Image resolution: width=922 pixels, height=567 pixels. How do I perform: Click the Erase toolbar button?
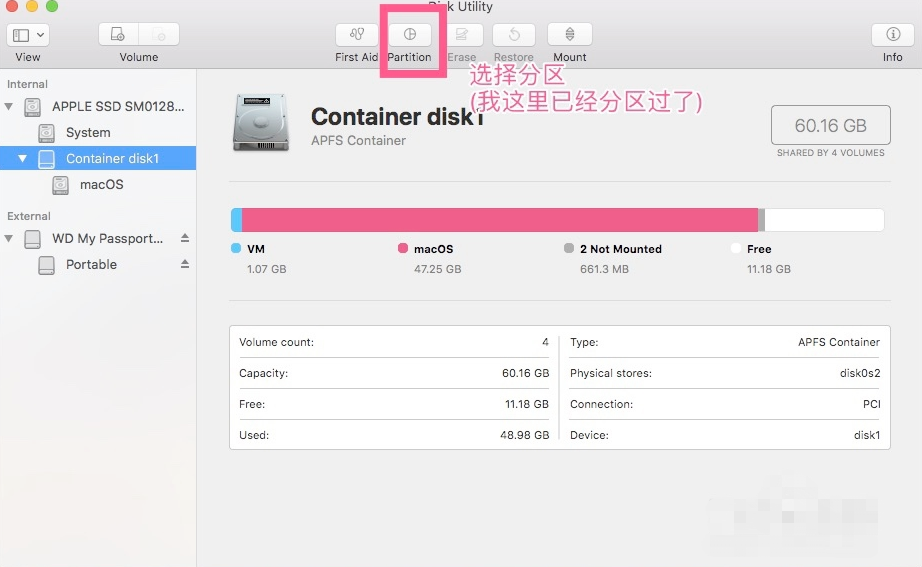(x=462, y=35)
